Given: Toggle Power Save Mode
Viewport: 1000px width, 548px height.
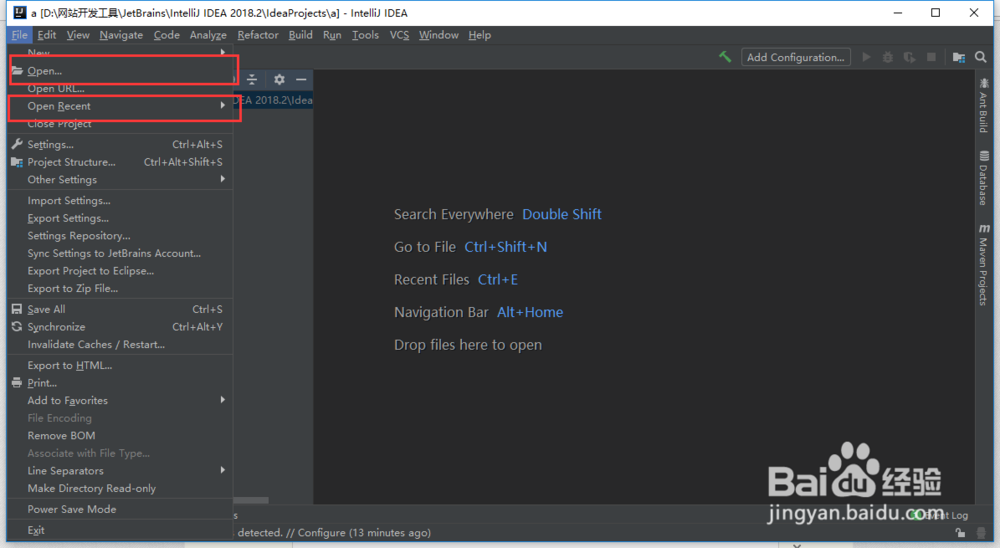Looking at the screenshot, I should [120, 509].
